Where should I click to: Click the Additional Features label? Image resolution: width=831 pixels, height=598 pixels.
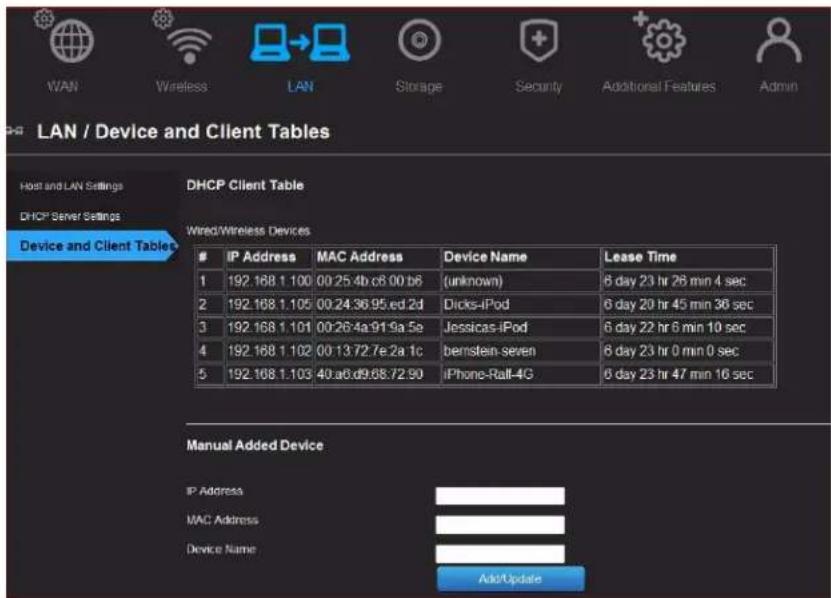pyautogui.click(x=659, y=86)
